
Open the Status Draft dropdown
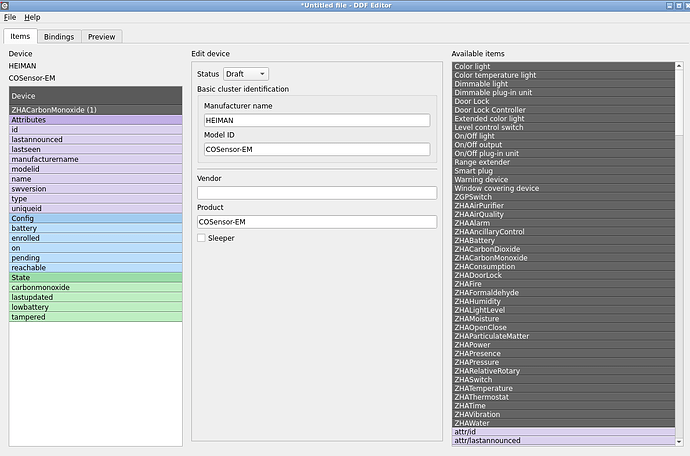246,74
